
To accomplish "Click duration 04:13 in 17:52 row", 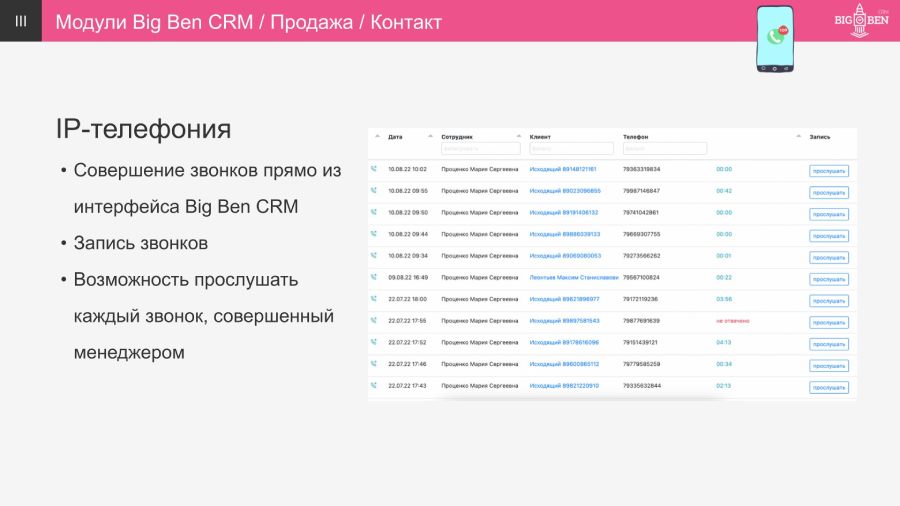I will 724,342.
